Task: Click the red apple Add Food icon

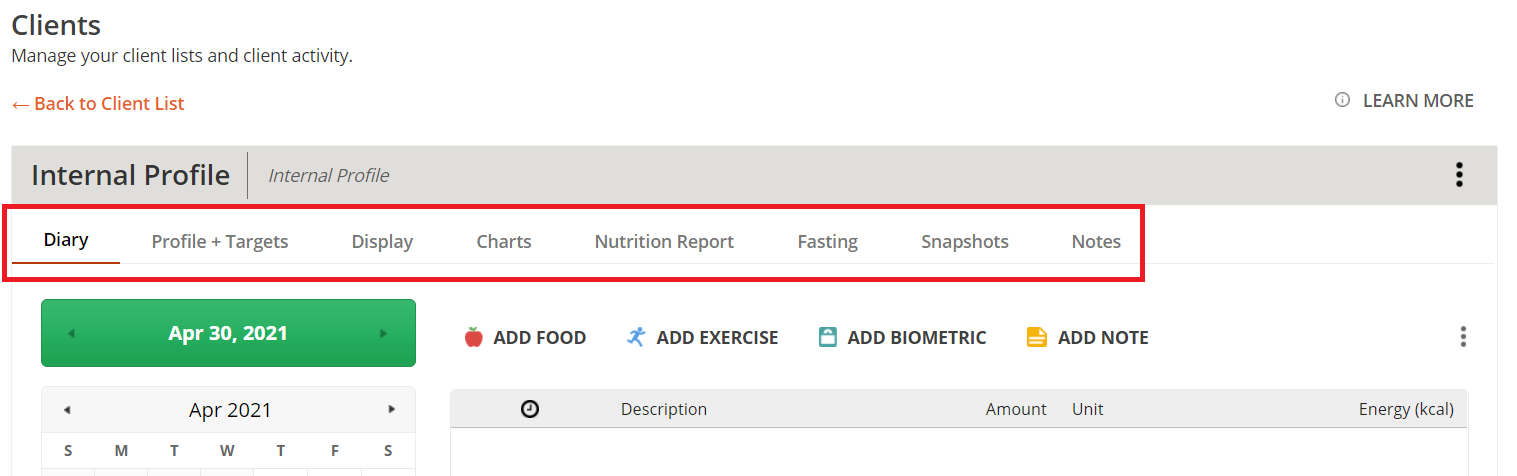Action: [x=474, y=337]
